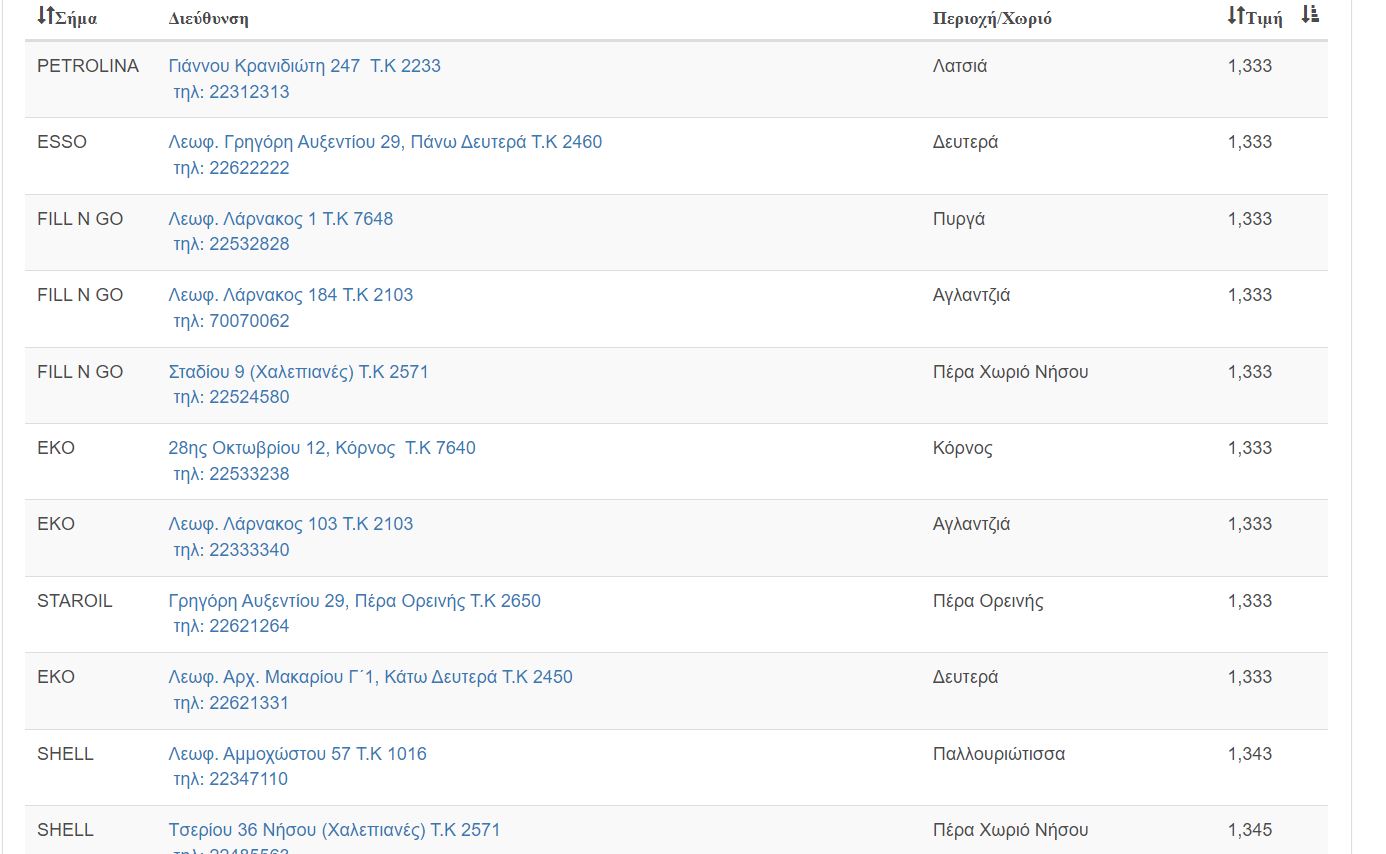The width and height of the screenshot is (1386, 854).
Task: Click the Διεύθυνση column header
Action: click(209, 19)
